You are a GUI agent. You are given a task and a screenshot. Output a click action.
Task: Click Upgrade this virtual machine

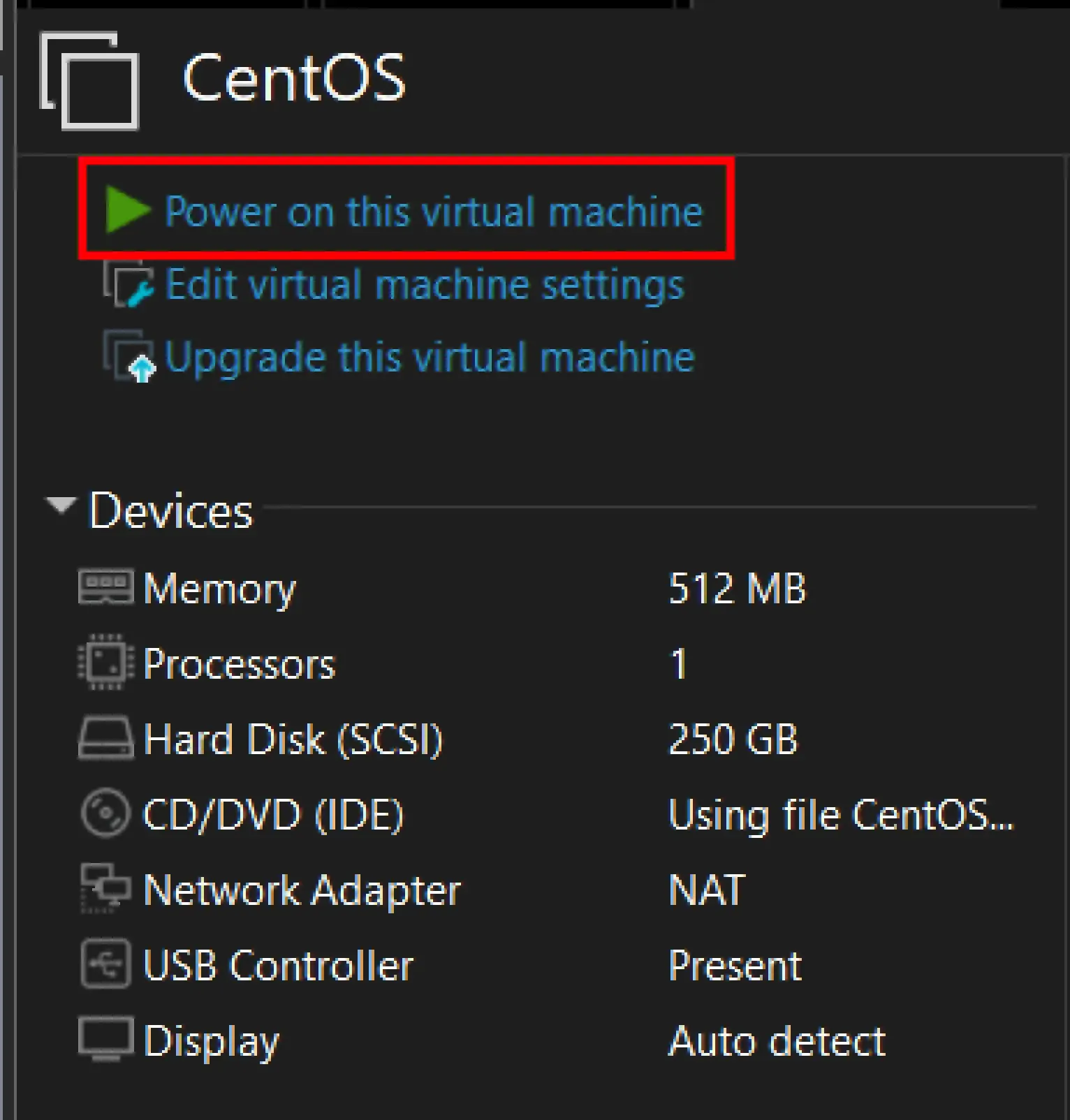pos(428,358)
